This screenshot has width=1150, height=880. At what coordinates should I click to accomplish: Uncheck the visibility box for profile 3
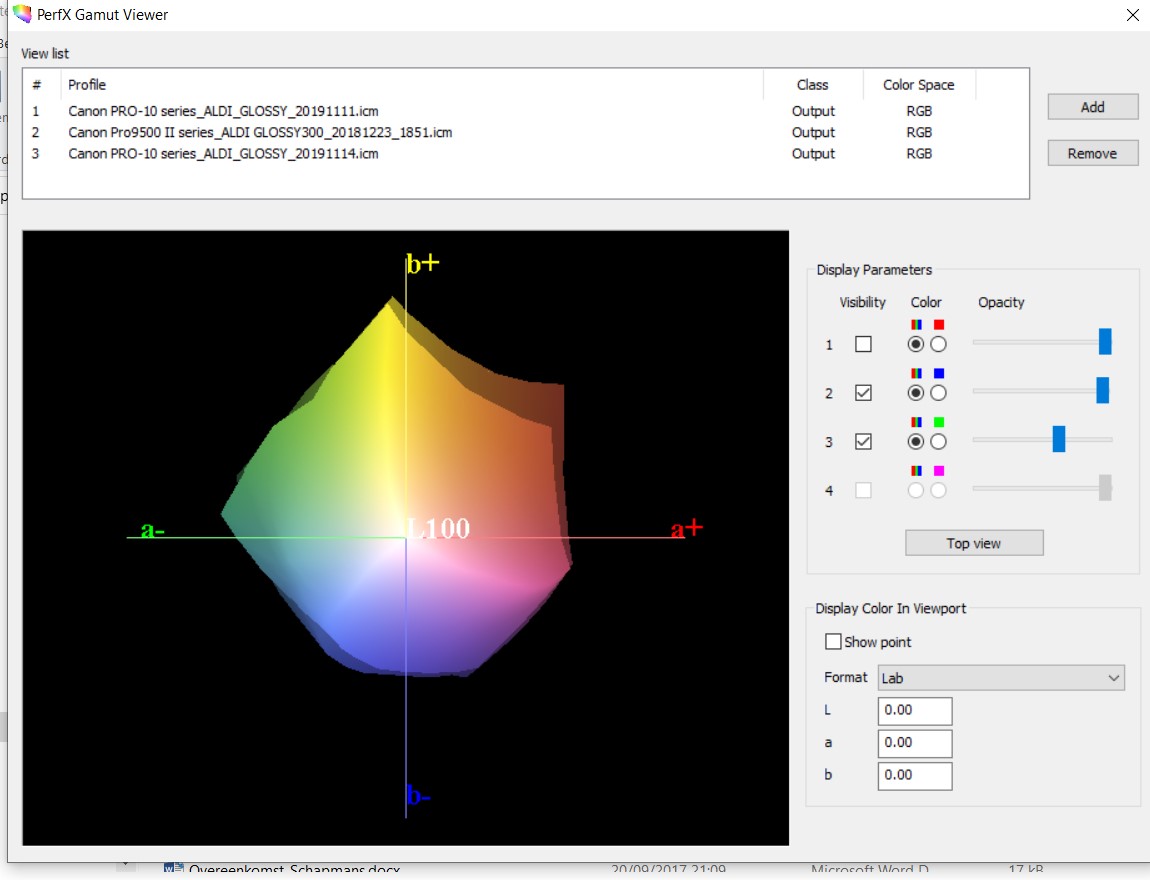[863, 441]
